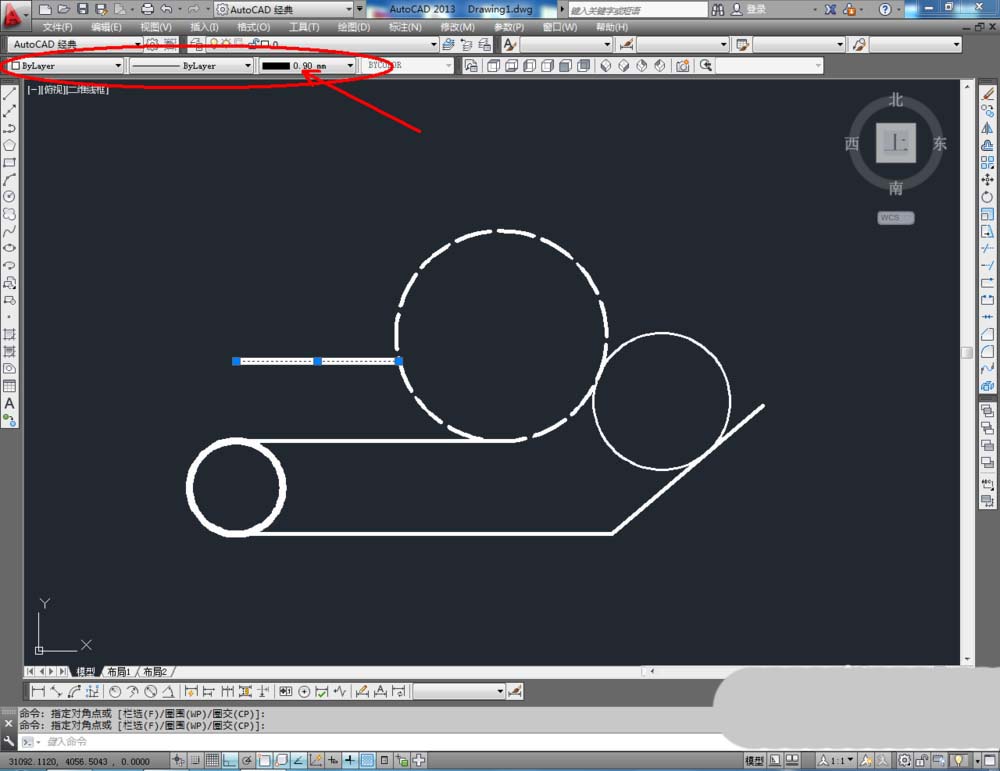Select the Fillet tool

point(987,351)
